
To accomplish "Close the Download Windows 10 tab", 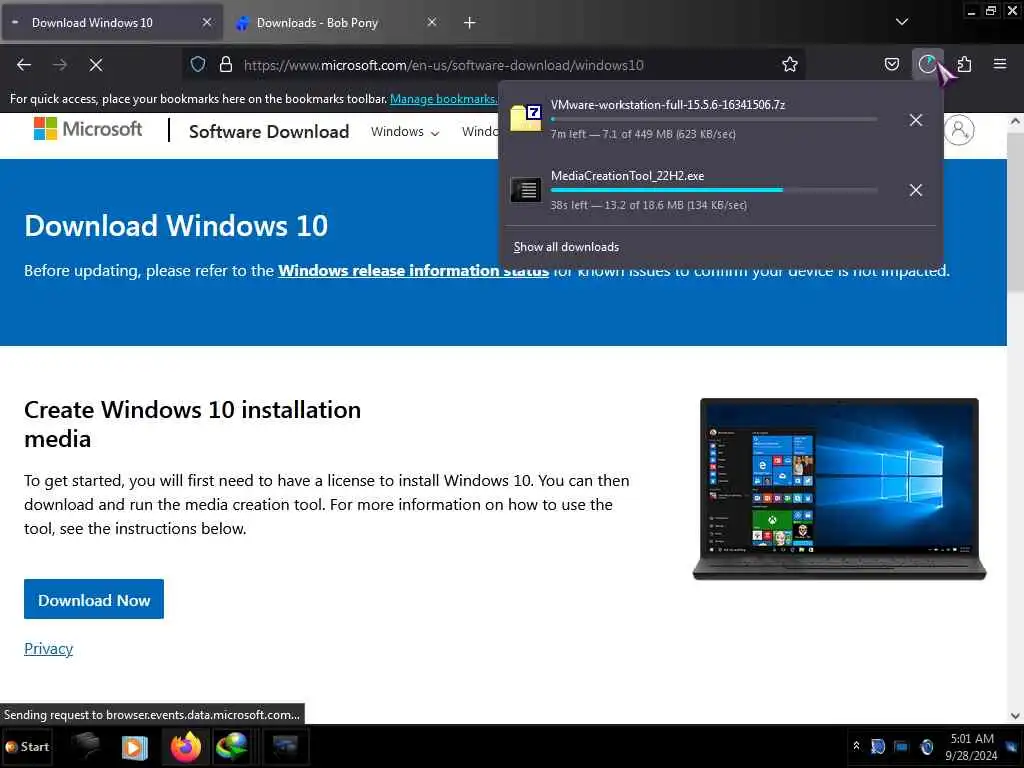I will point(207,22).
